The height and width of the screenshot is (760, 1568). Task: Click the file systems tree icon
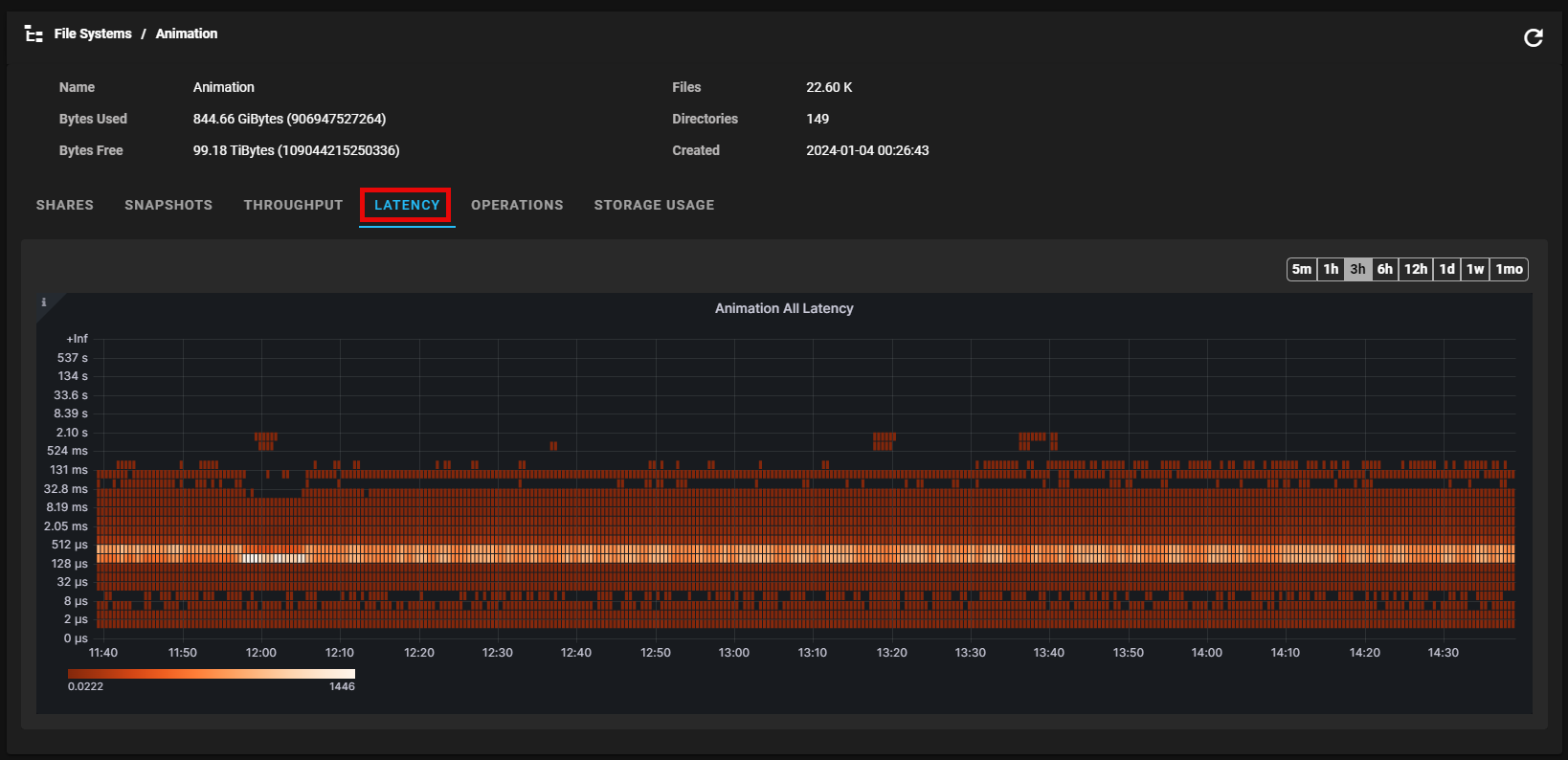point(34,34)
